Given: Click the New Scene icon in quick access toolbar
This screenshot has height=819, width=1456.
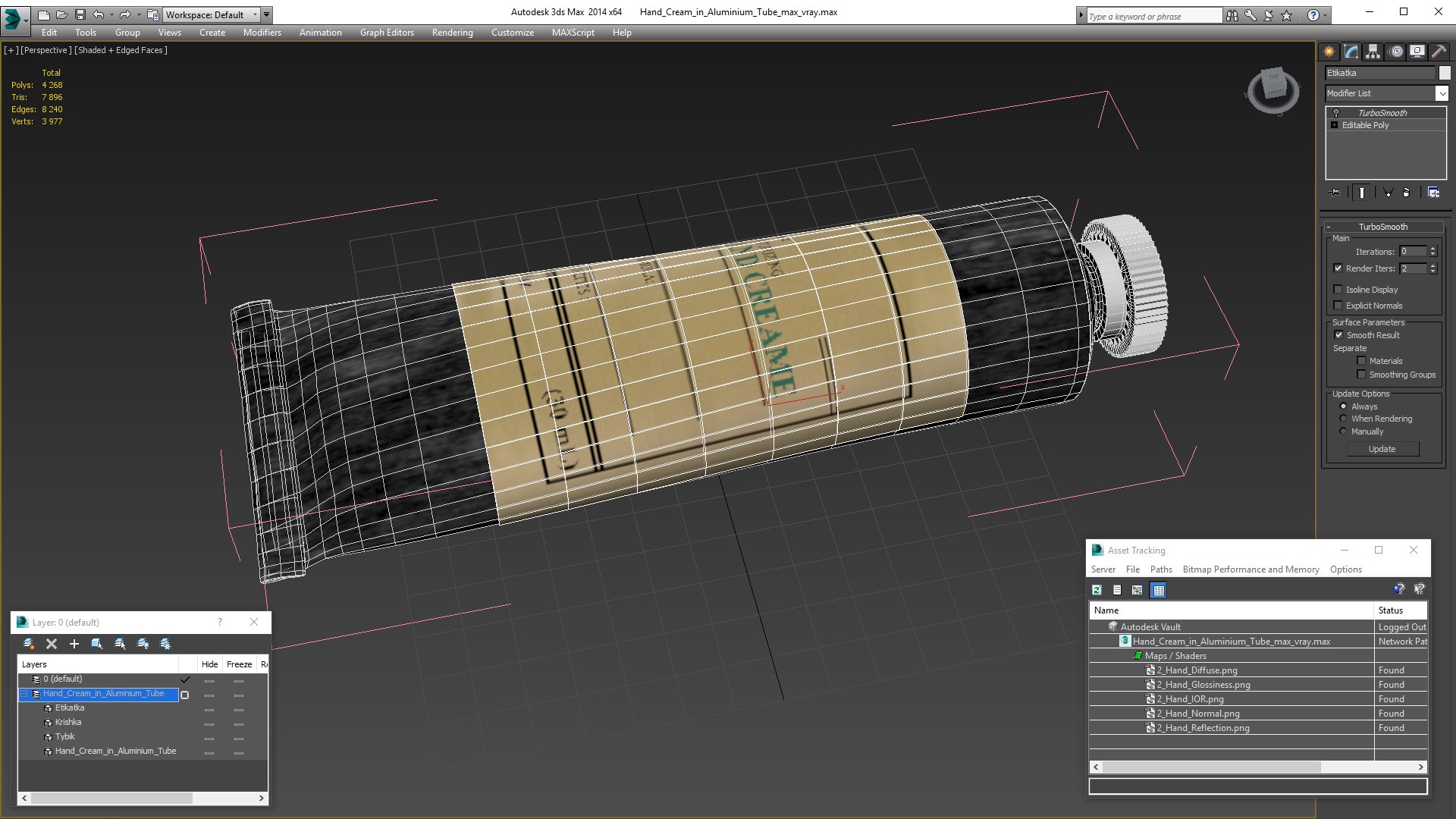Looking at the screenshot, I should click(43, 14).
